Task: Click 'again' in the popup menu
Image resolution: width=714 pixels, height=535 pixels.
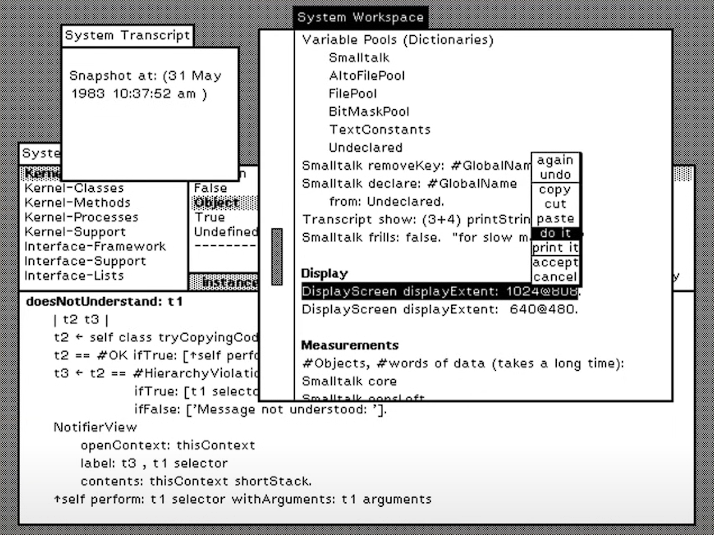Action: 555,160
